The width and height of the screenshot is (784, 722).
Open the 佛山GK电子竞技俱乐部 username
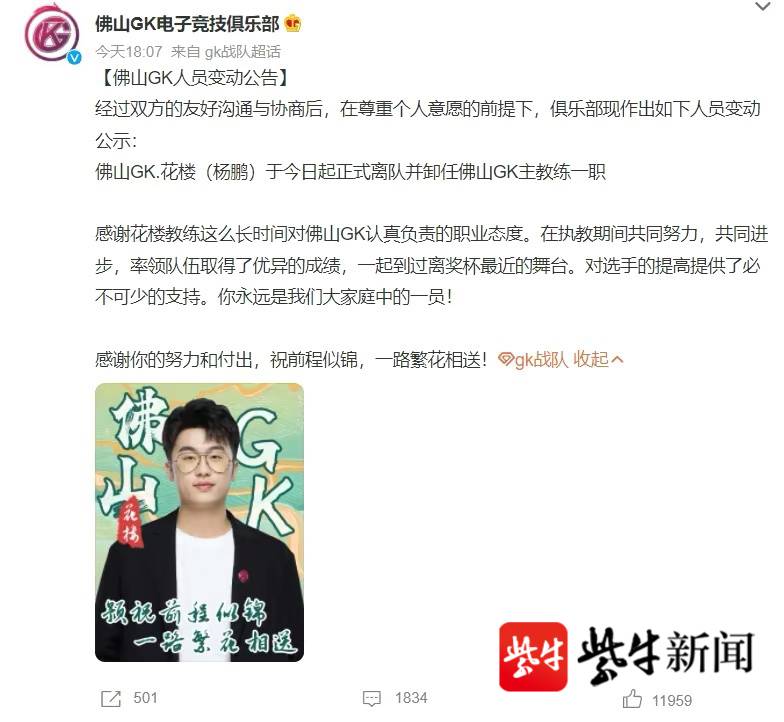[188, 24]
